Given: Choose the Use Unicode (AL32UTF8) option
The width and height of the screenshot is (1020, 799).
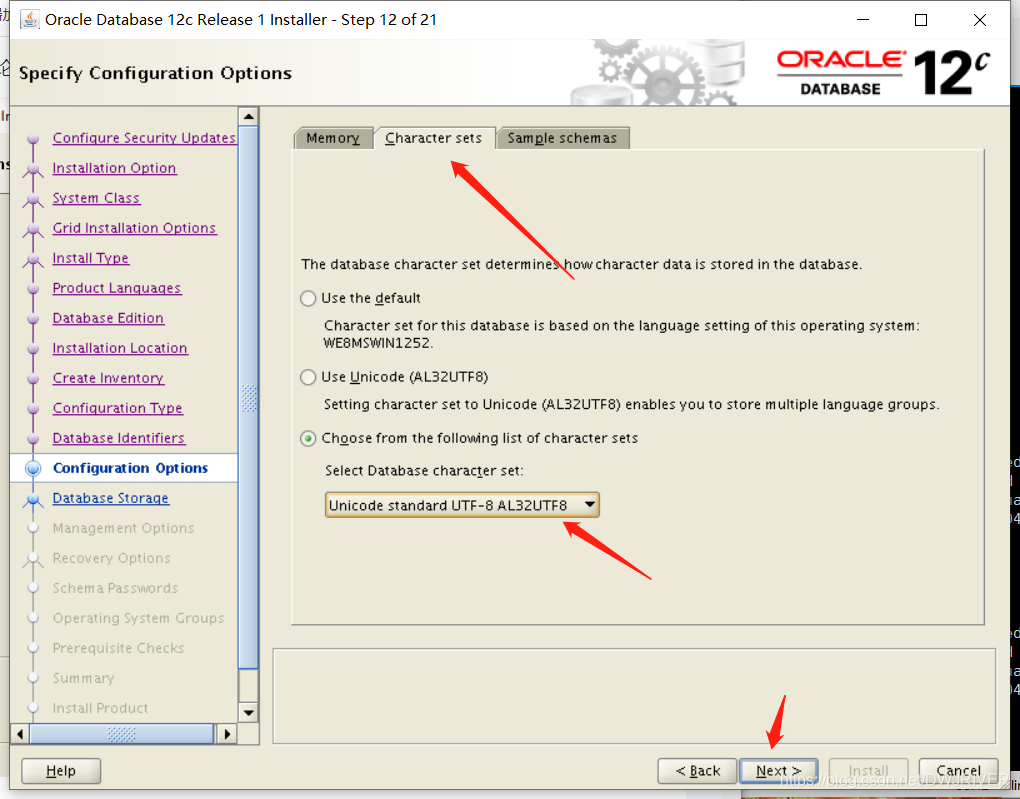Looking at the screenshot, I should click(x=308, y=377).
